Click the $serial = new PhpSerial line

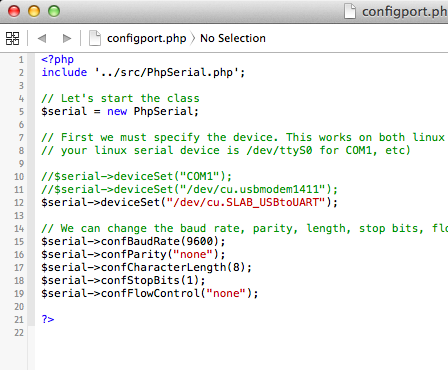120,111
